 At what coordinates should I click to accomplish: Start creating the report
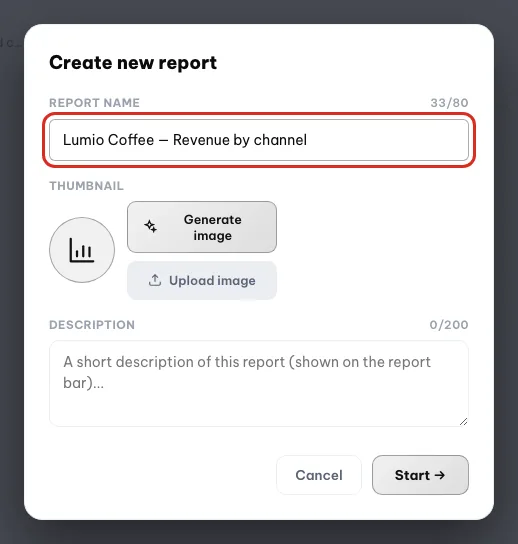420,475
